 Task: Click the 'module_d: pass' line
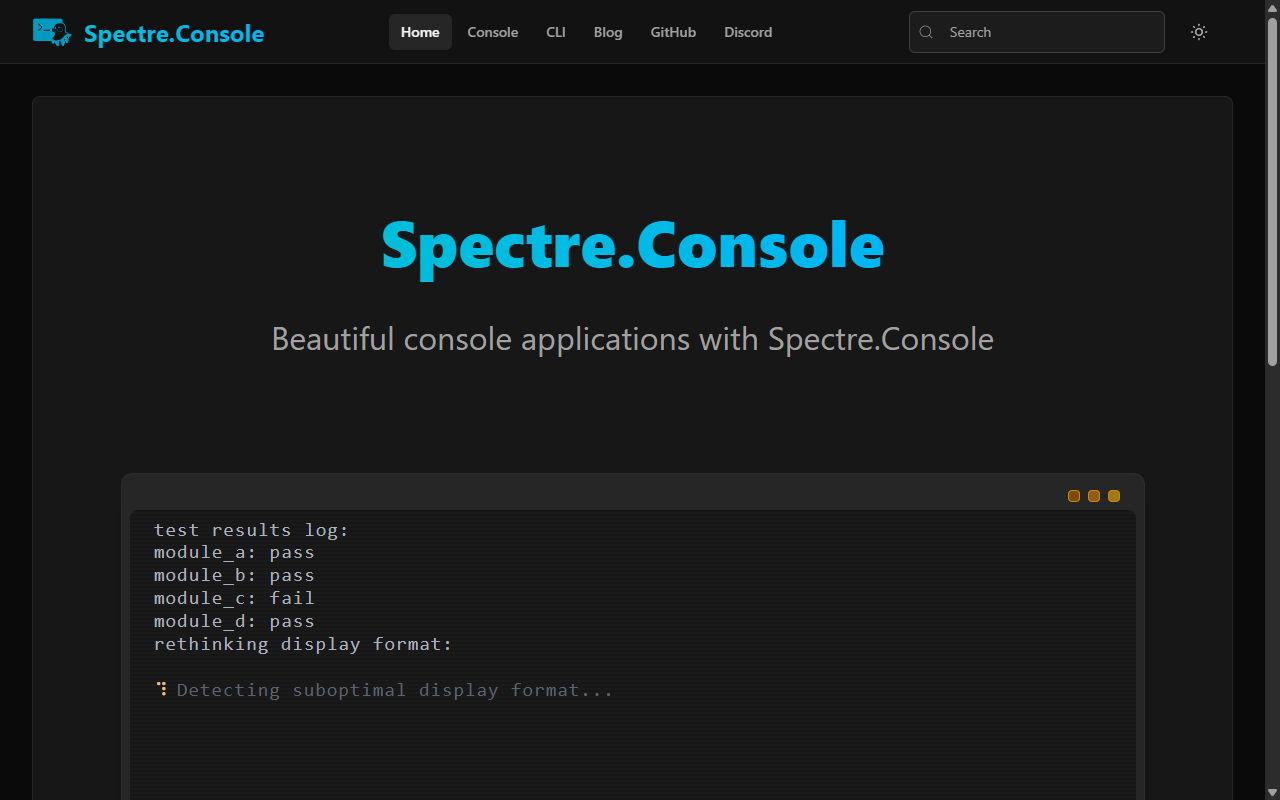(234, 621)
